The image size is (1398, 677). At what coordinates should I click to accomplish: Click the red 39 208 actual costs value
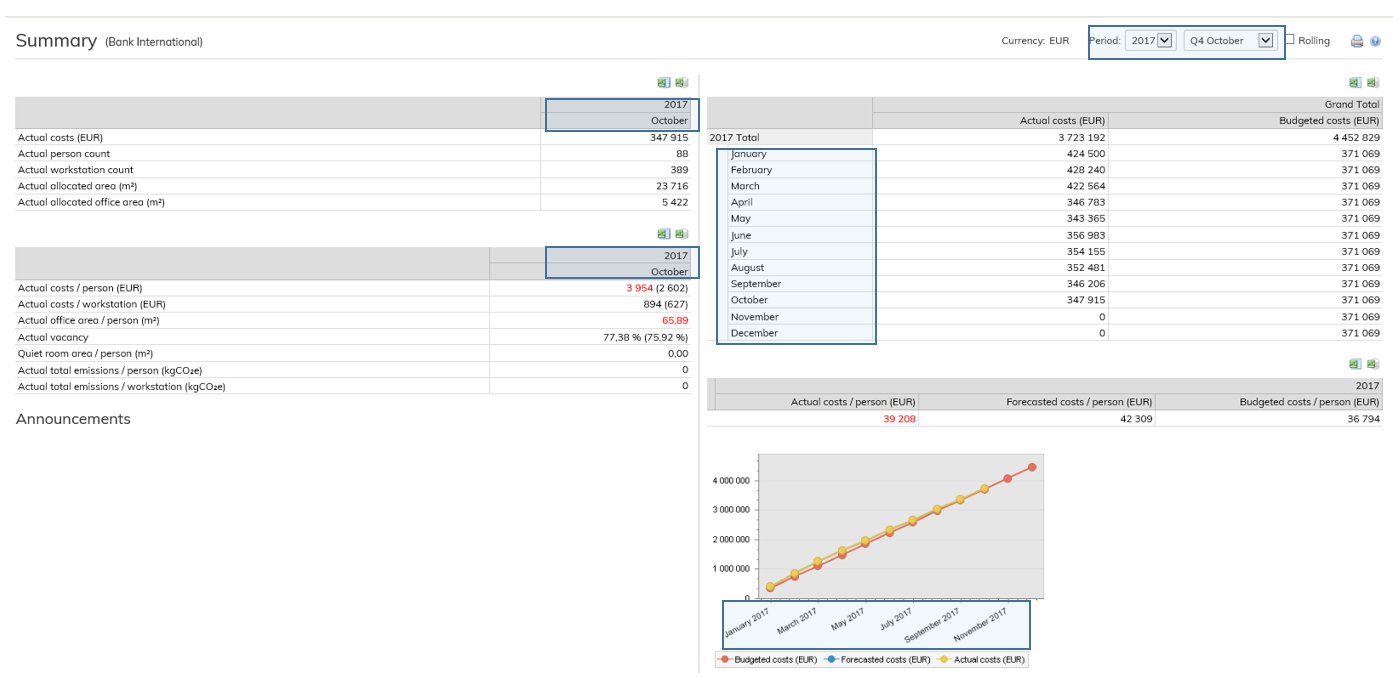click(898, 419)
